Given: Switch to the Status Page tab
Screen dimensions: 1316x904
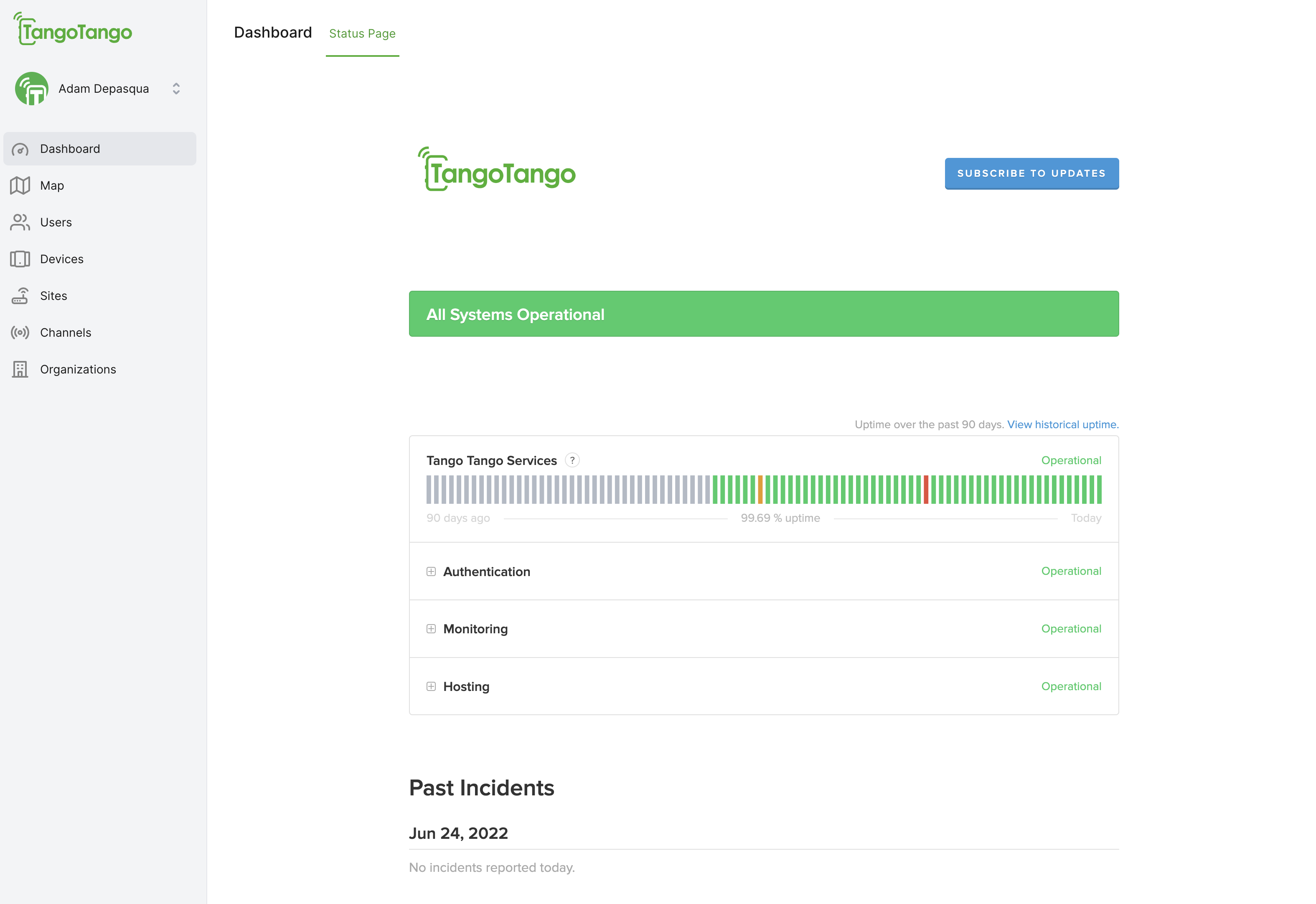Looking at the screenshot, I should 362,34.
